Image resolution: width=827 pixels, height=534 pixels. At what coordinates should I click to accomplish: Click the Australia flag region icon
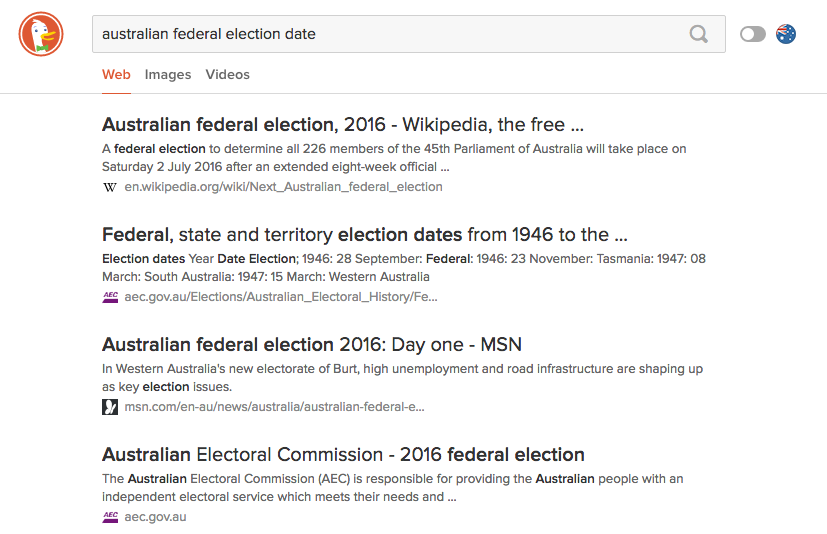pos(786,34)
